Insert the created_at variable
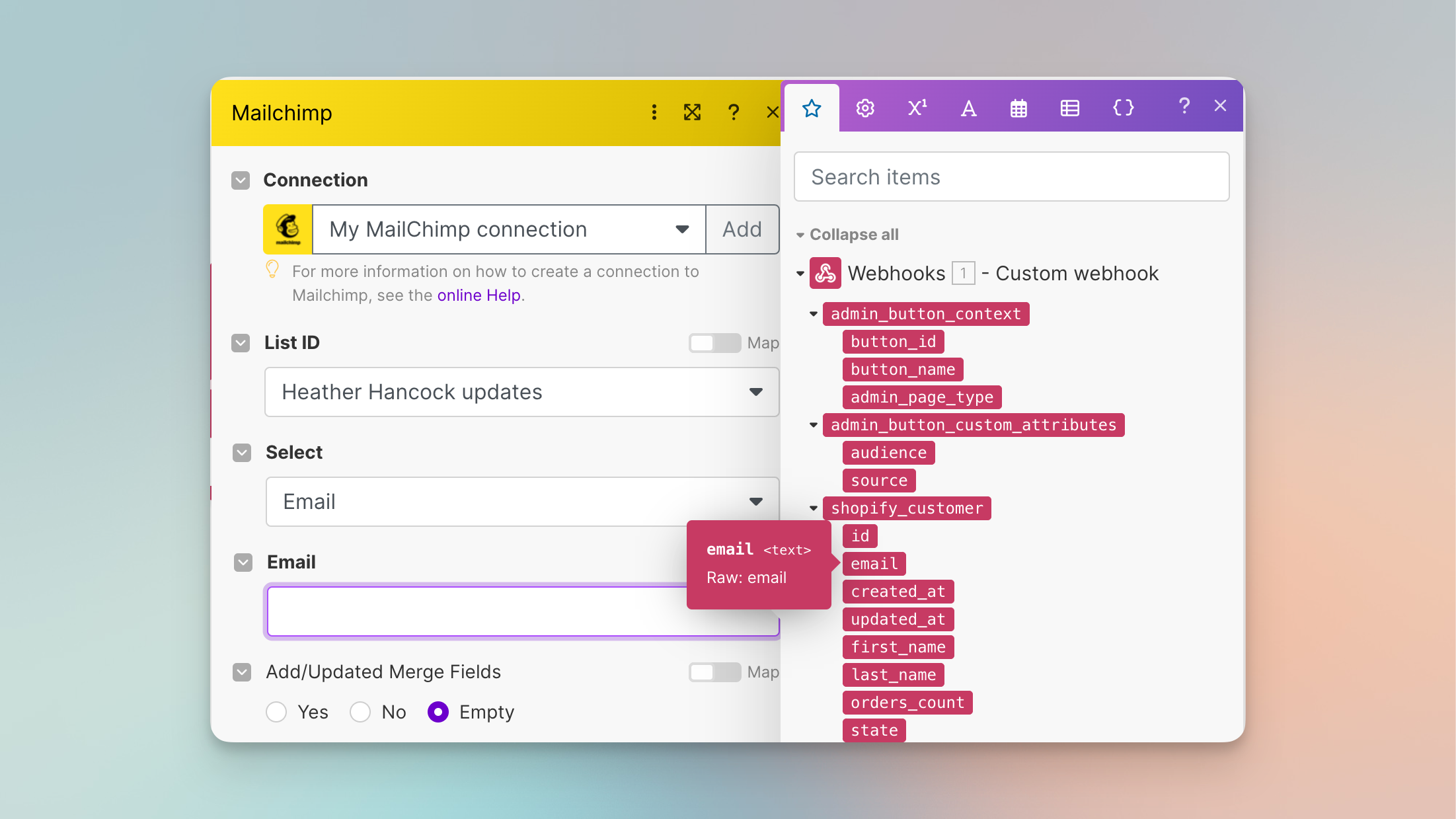The height and width of the screenshot is (819, 1456). (898, 592)
